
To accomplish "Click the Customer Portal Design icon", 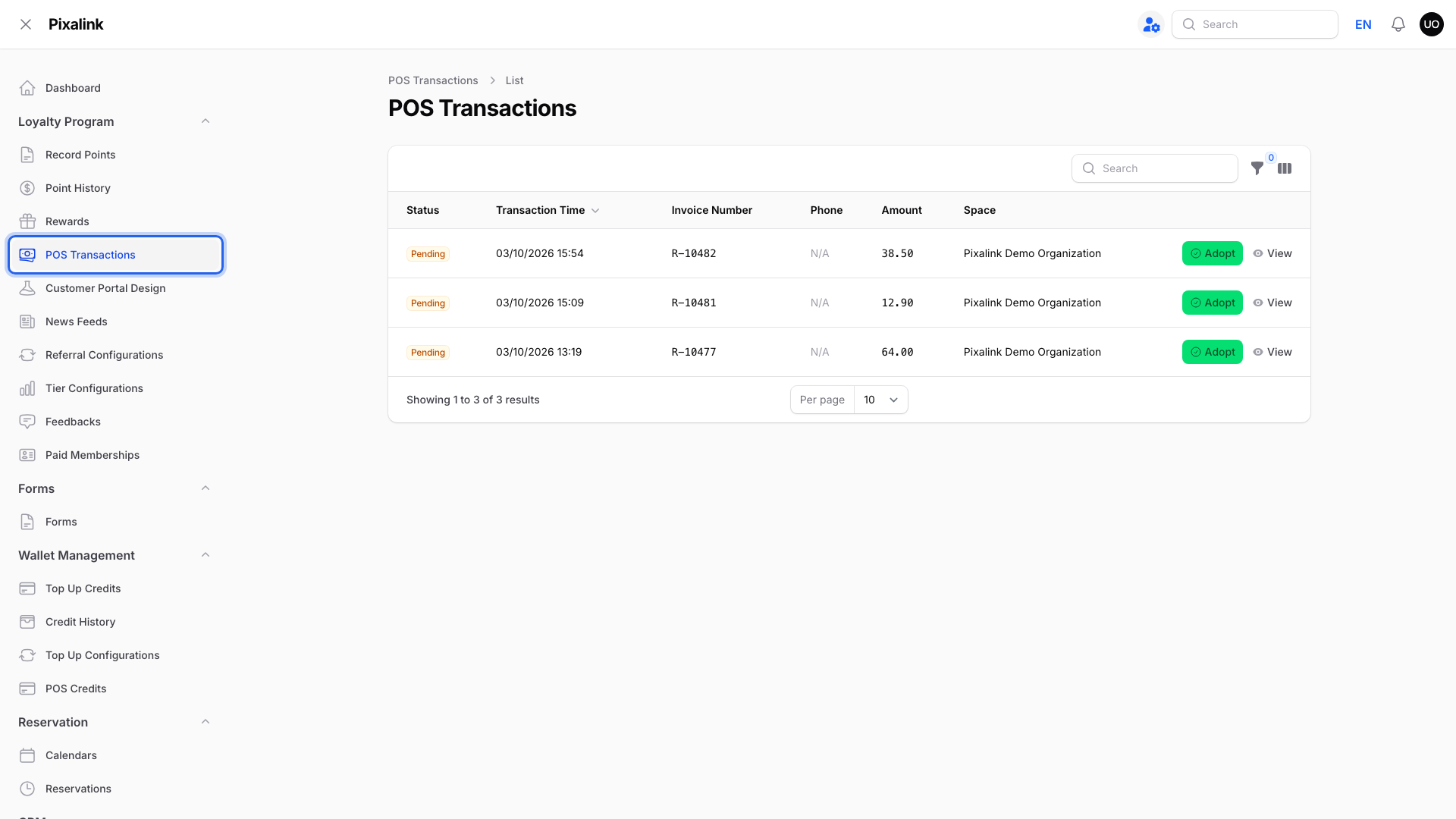I will point(27,288).
